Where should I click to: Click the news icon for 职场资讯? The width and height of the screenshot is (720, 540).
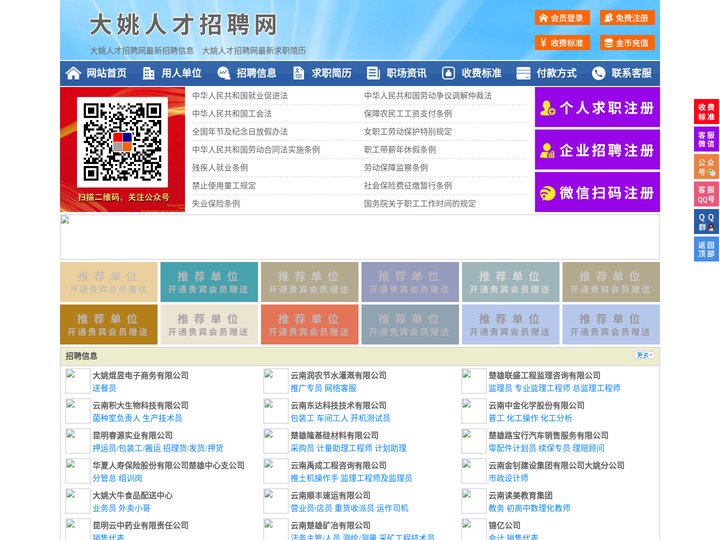tap(373, 73)
